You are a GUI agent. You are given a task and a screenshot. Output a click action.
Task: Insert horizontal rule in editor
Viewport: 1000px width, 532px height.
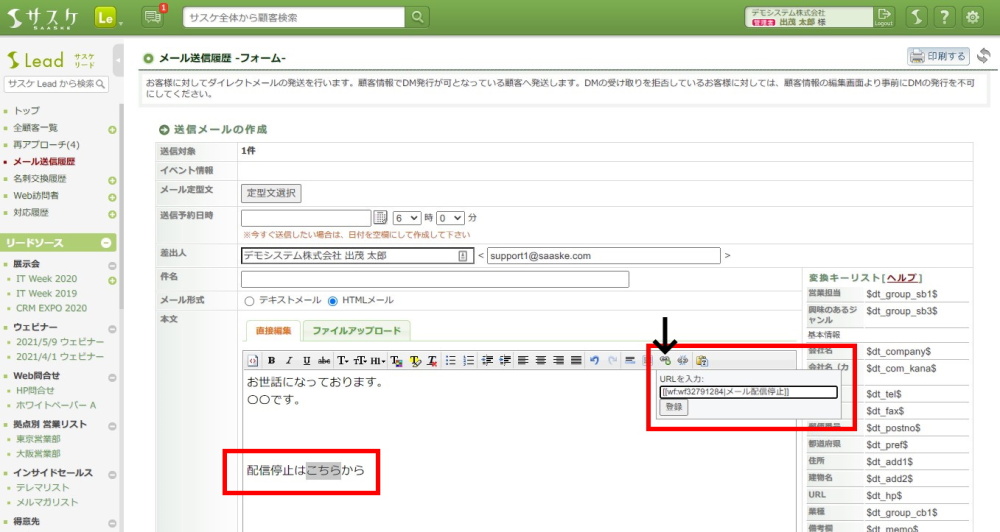coord(630,360)
